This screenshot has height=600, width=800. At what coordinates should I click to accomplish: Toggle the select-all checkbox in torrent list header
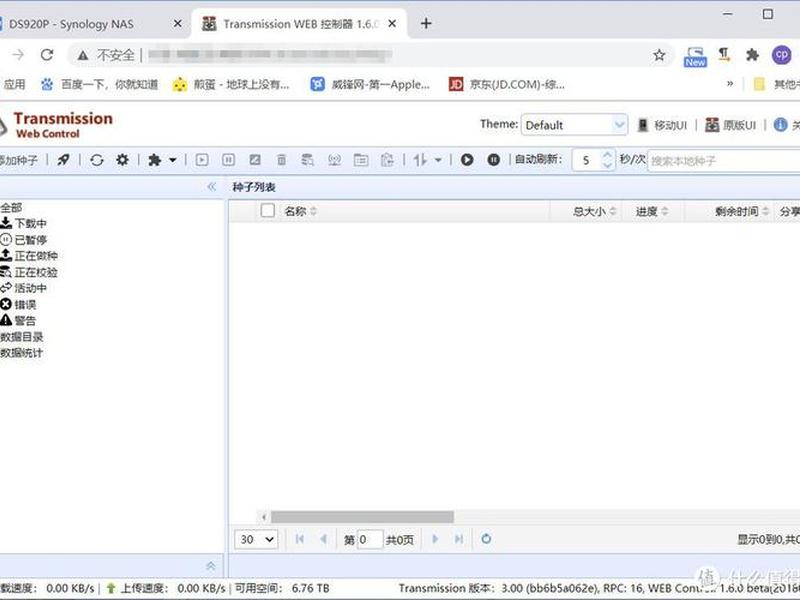(268, 211)
